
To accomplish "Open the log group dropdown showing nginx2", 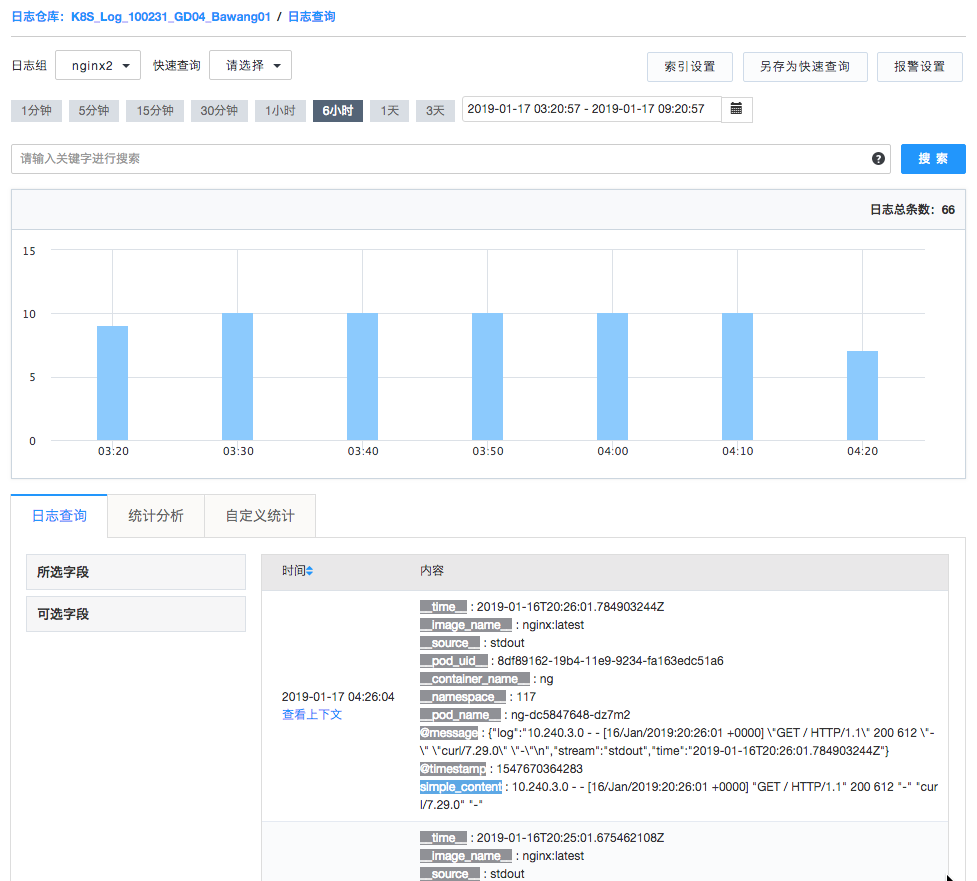I will pos(97,64).
